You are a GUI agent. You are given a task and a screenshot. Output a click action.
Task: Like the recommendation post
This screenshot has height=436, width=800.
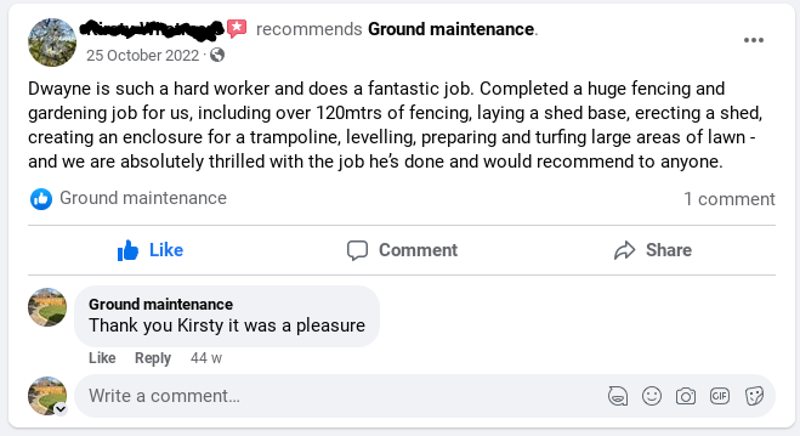click(151, 250)
